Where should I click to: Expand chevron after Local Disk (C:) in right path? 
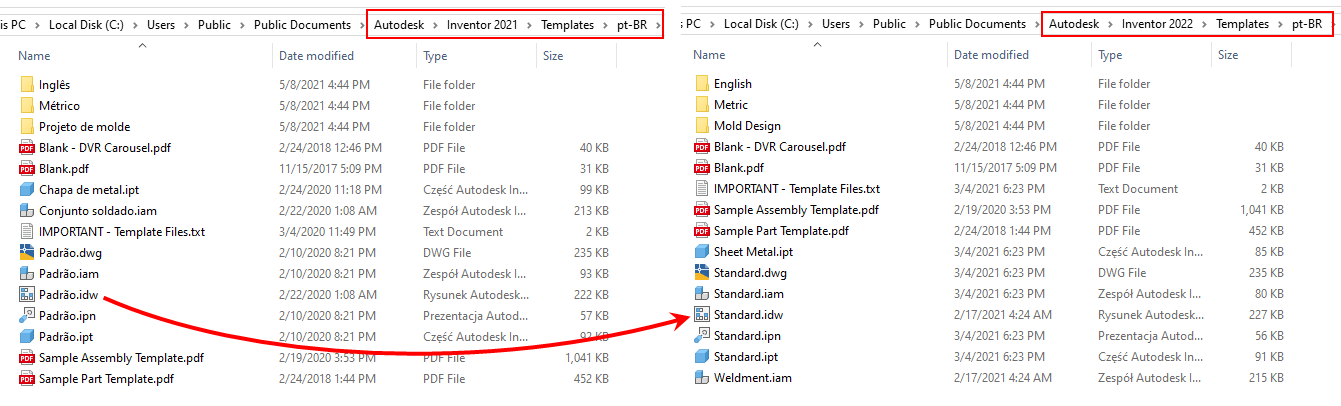click(812, 24)
